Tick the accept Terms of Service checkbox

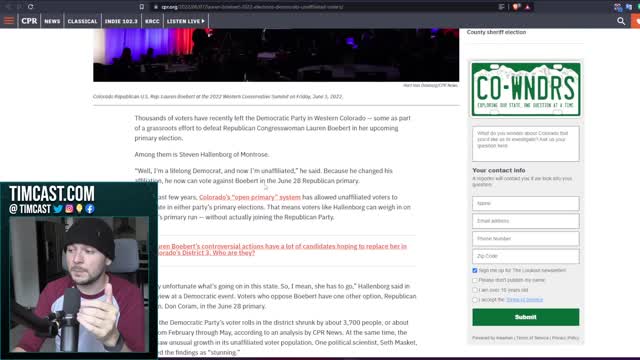475,300
